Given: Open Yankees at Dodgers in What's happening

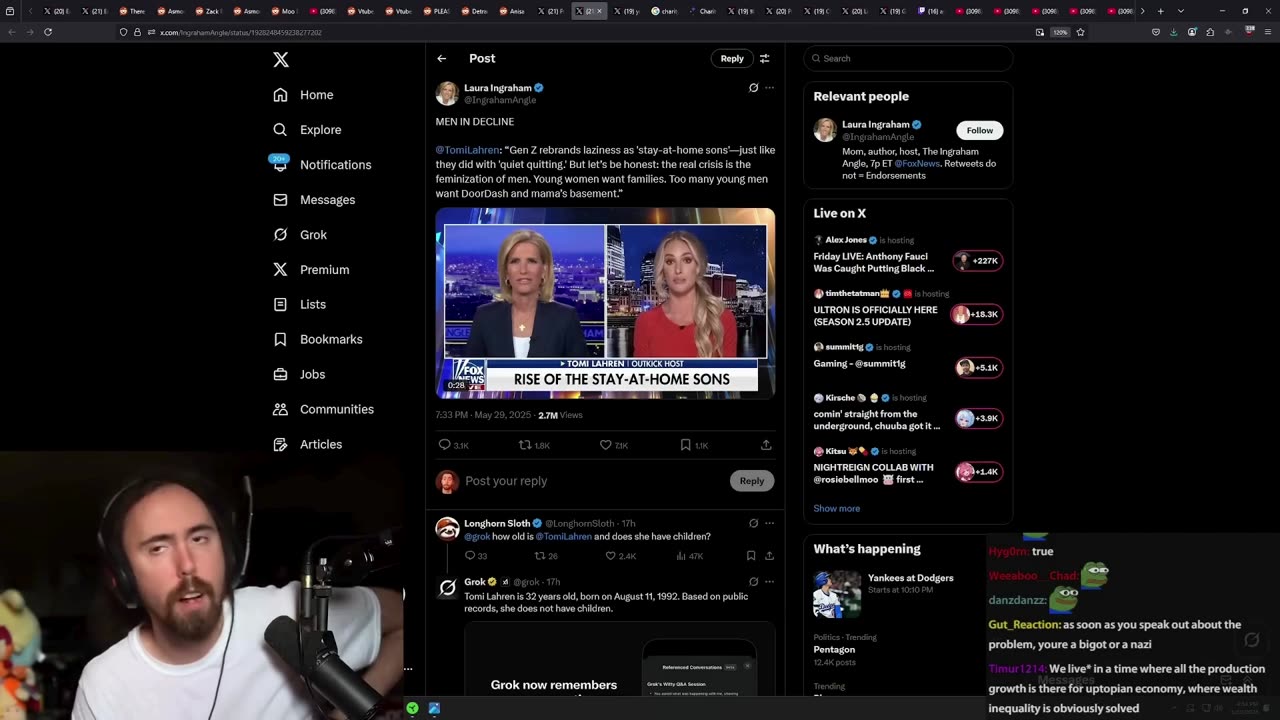Looking at the screenshot, I should coord(908,593).
